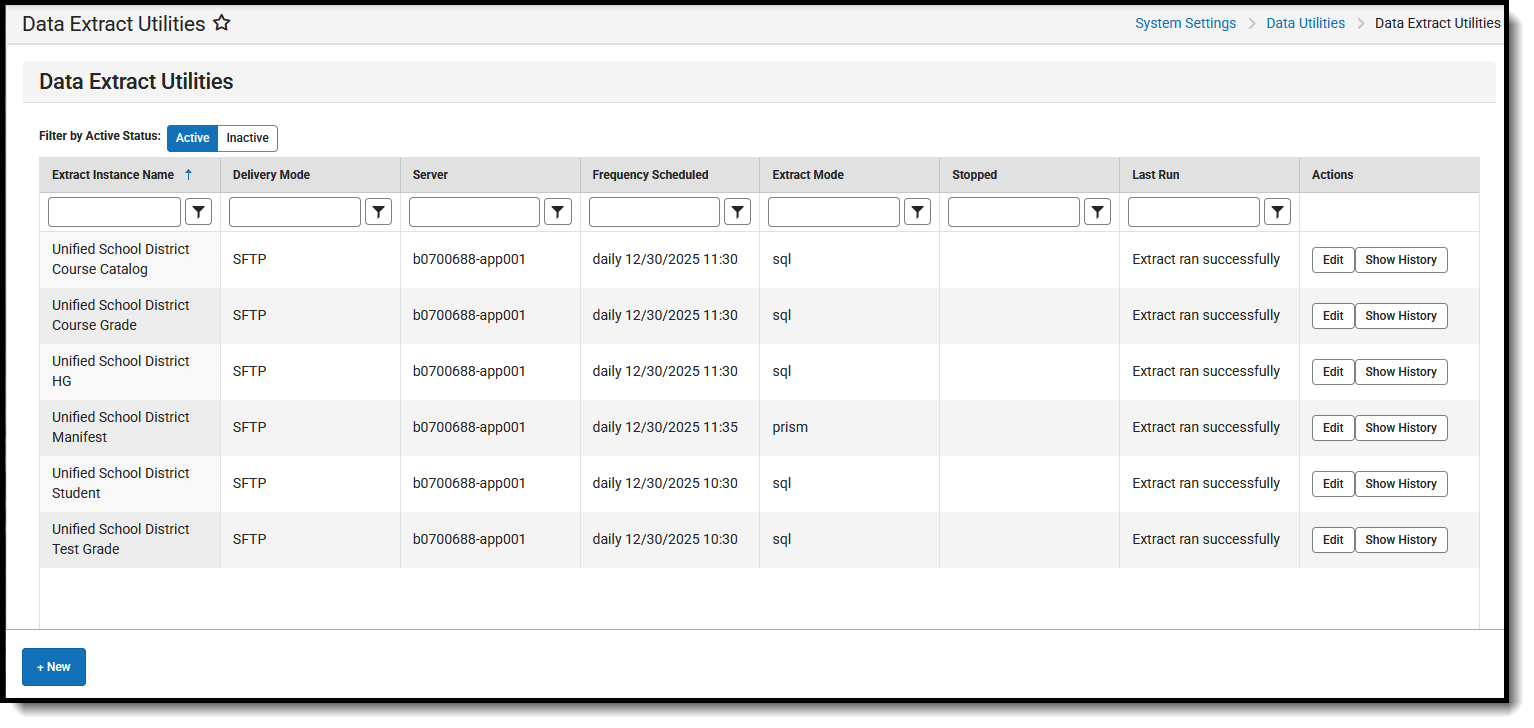The width and height of the screenshot is (1534, 728).
Task: Switch filter to show Inactive extracts
Action: (246, 138)
